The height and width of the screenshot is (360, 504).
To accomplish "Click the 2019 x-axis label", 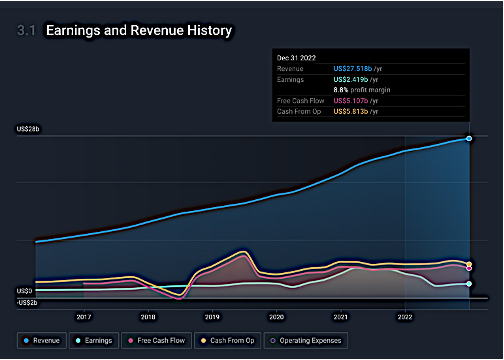I will (x=212, y=317).
